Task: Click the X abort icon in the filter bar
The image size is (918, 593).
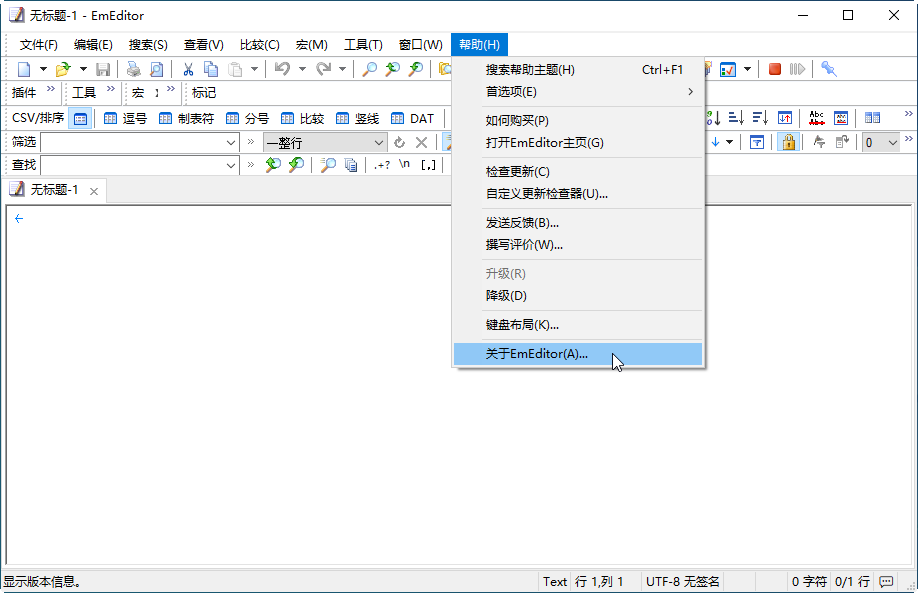Action: click(x=421, y=142)
